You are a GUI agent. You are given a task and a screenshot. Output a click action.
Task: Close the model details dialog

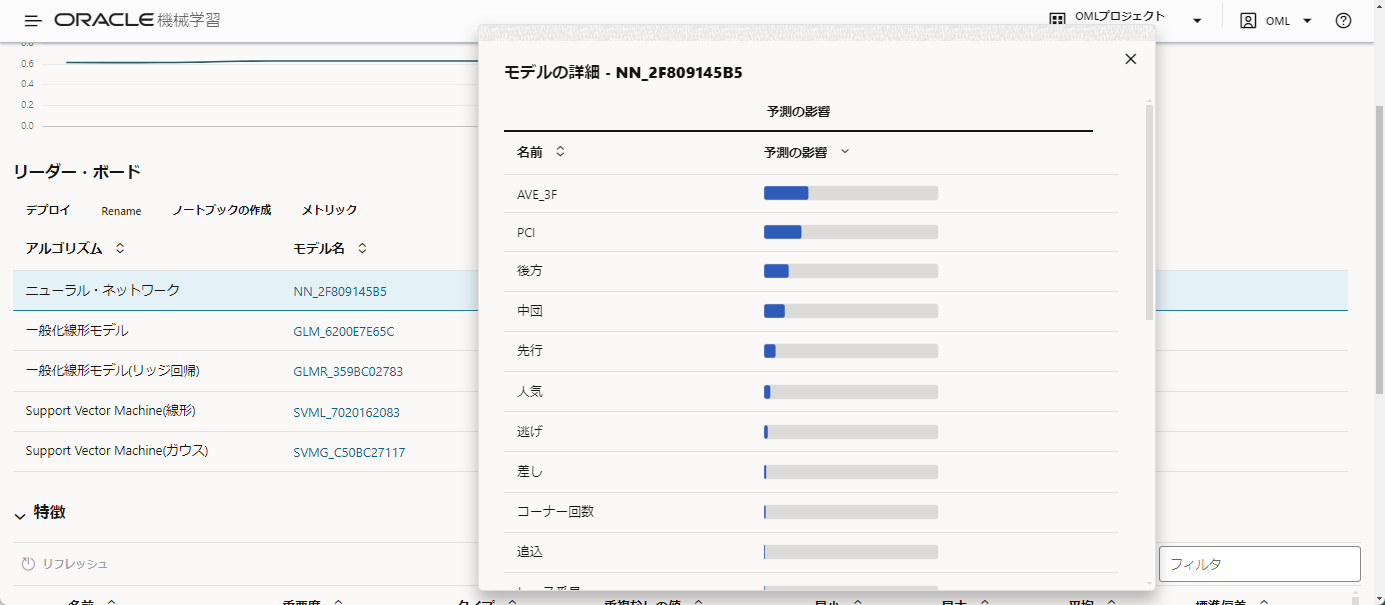click(x=1131, y=59)
